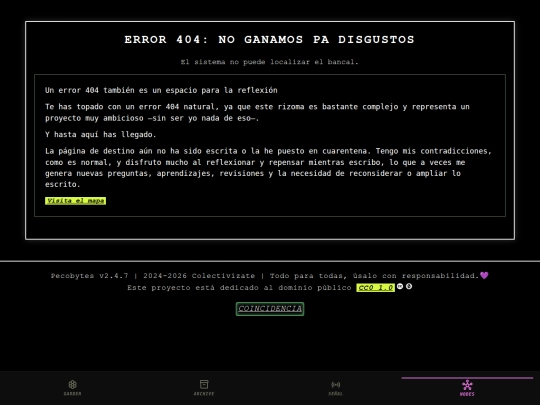Click the COINCIDENCIA button

click(x=270, y=309)
